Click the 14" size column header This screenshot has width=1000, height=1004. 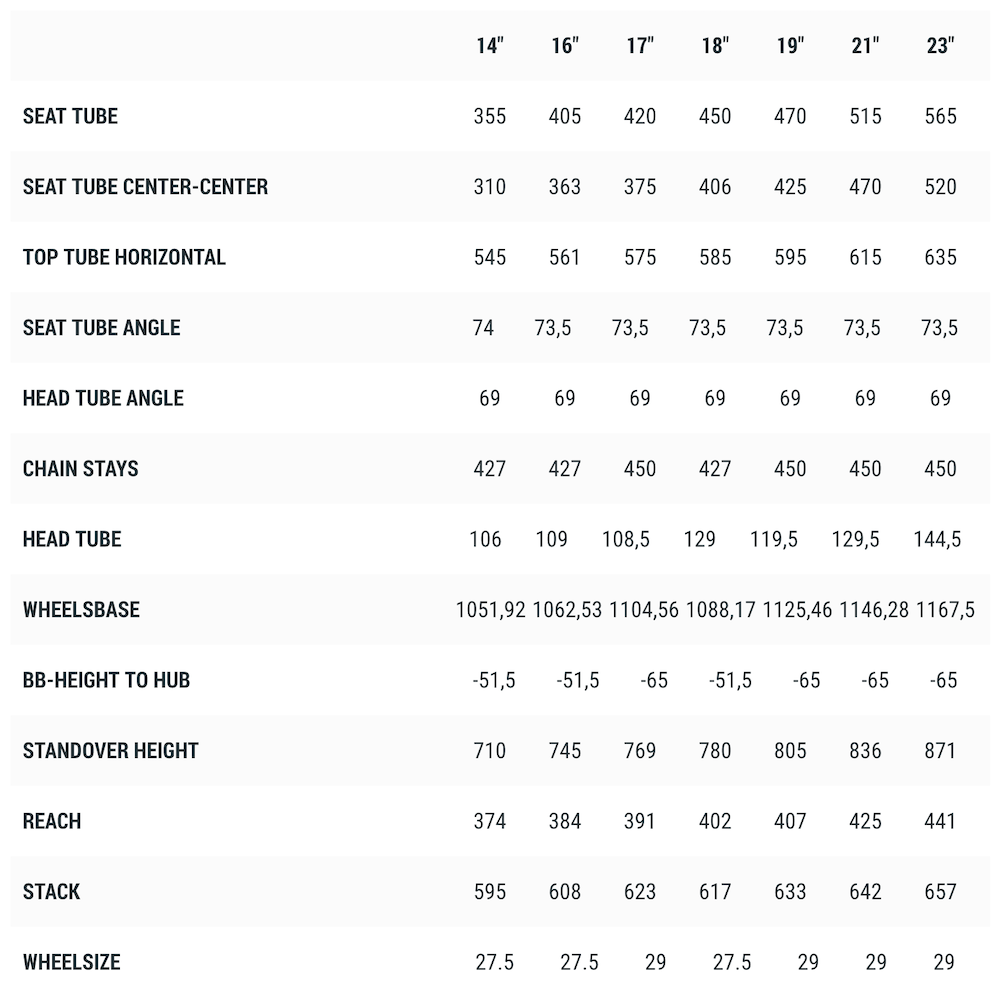[x=490, y=45]
